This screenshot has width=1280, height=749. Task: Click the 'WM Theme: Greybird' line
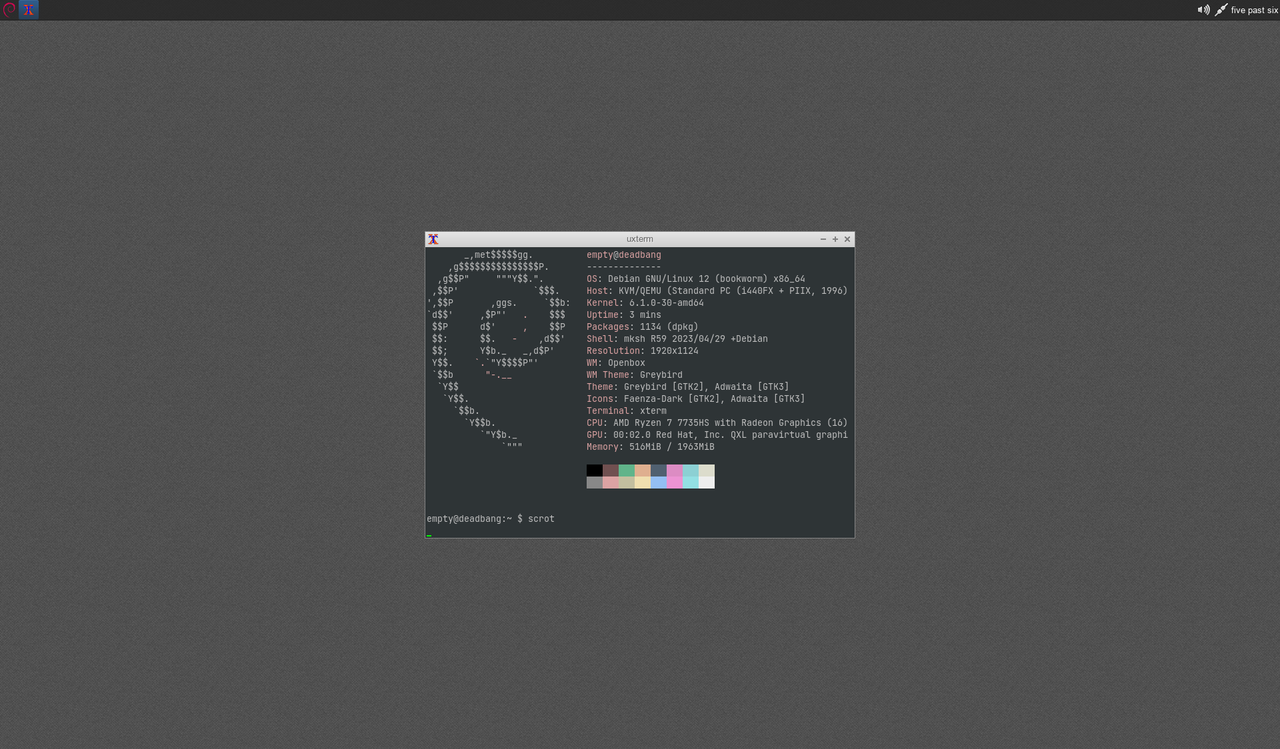(x=635, y=375)
